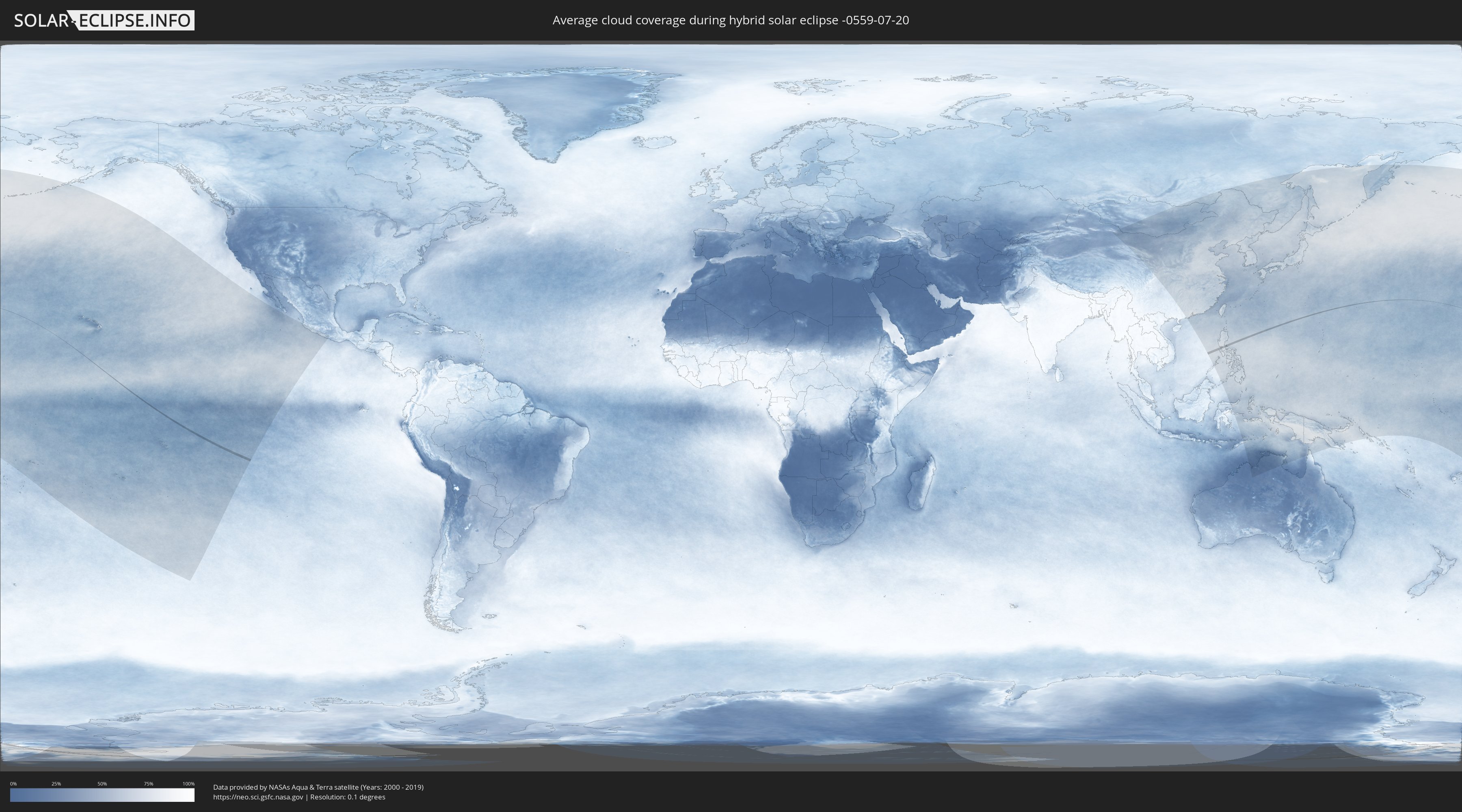Screen dimensions: 1462x812
Task: Click the 50% legend label
Action: (x=102, y=784)
